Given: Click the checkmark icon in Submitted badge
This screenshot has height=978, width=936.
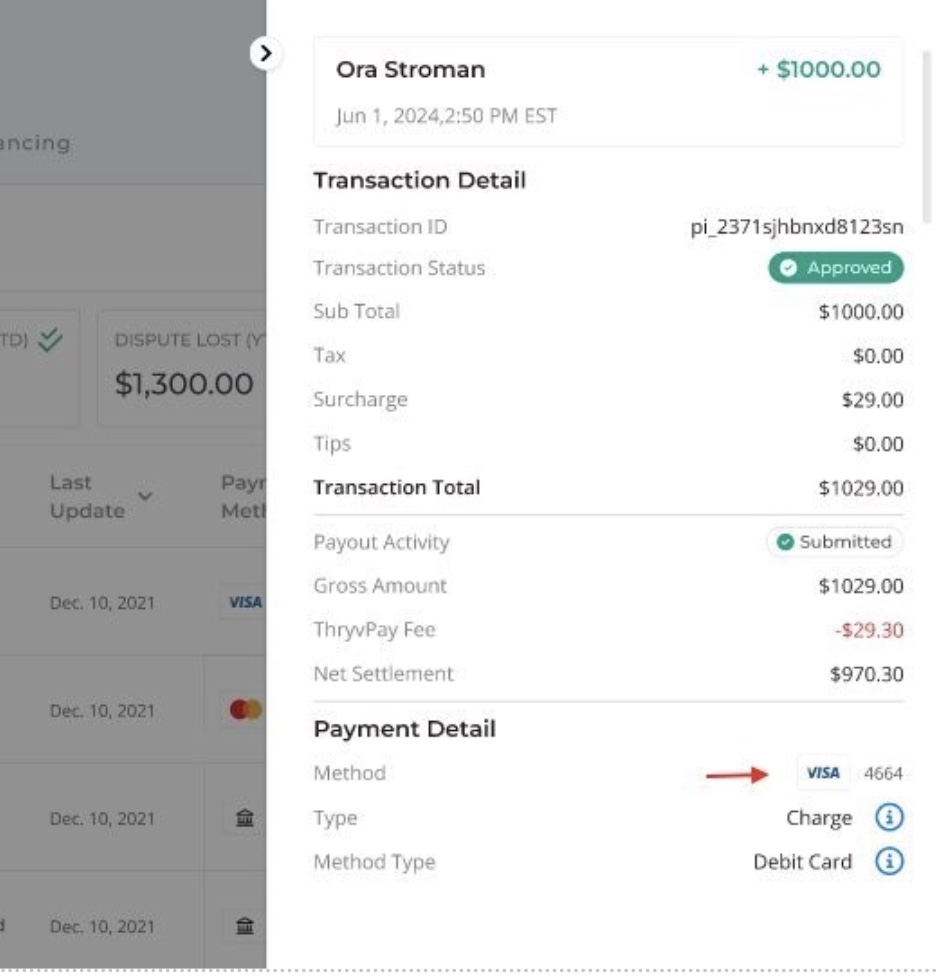Looking at the screenshot, I should (785, 542).
